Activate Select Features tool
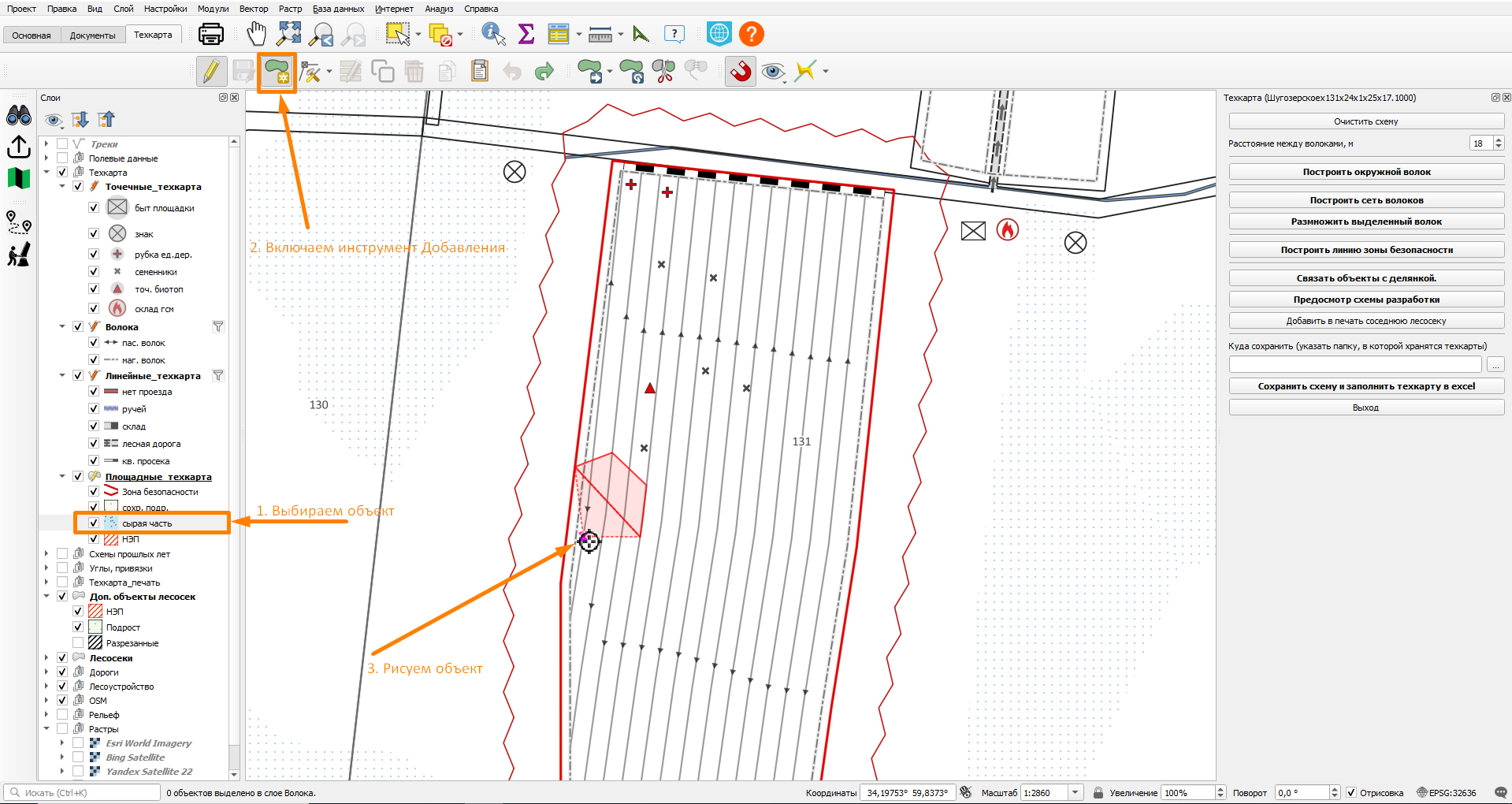1512x804 pixels. click(397, 34)
